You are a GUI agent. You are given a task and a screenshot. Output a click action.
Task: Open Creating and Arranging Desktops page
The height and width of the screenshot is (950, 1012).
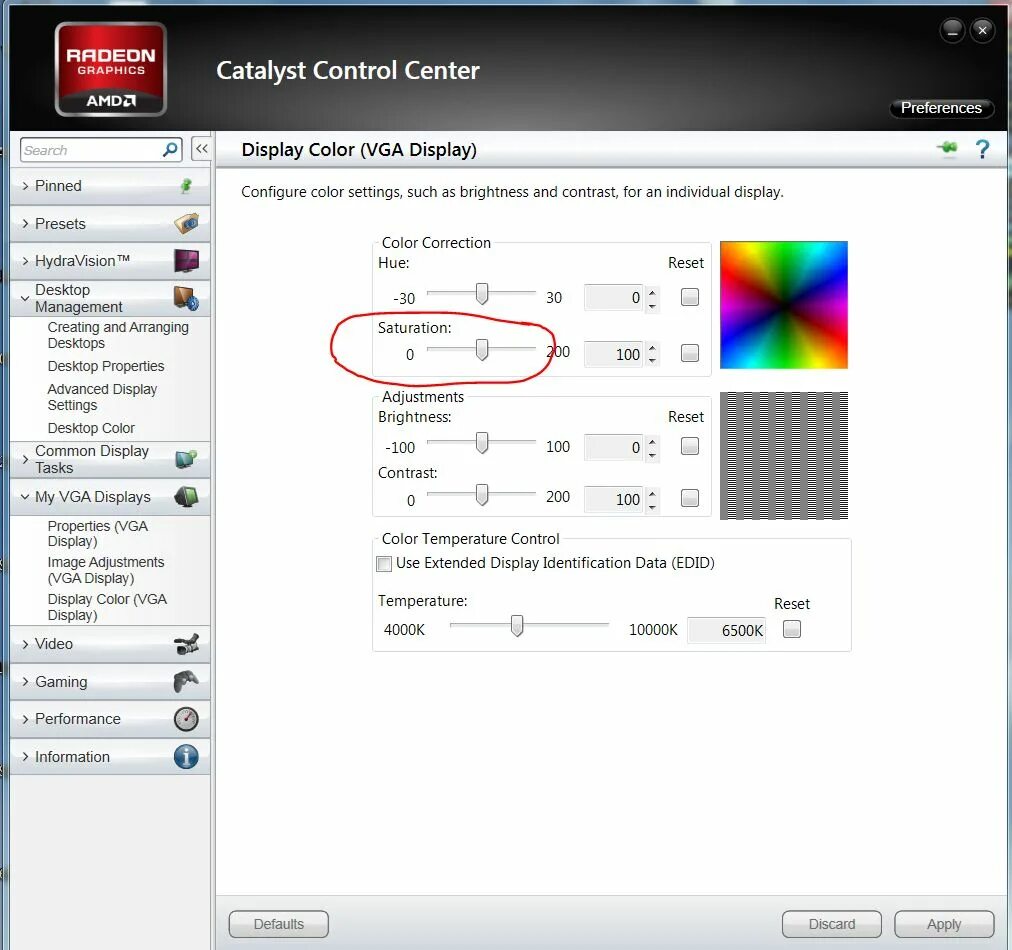(118, 335)
